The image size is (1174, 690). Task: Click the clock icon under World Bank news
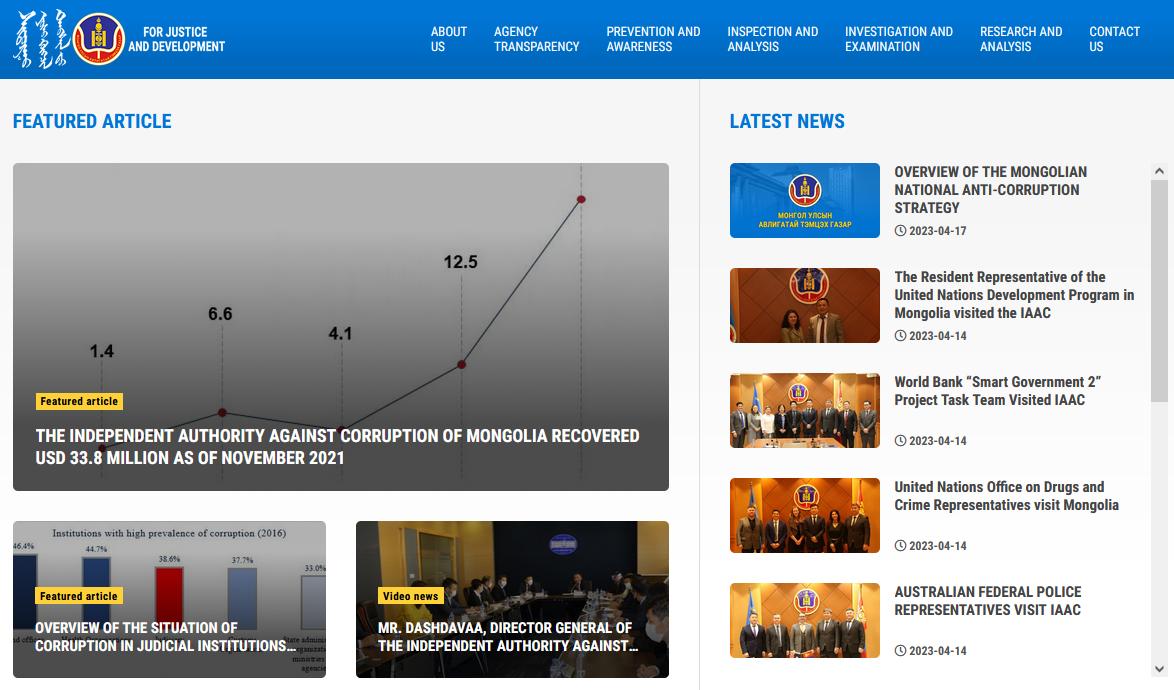click(x=900, y=440)
